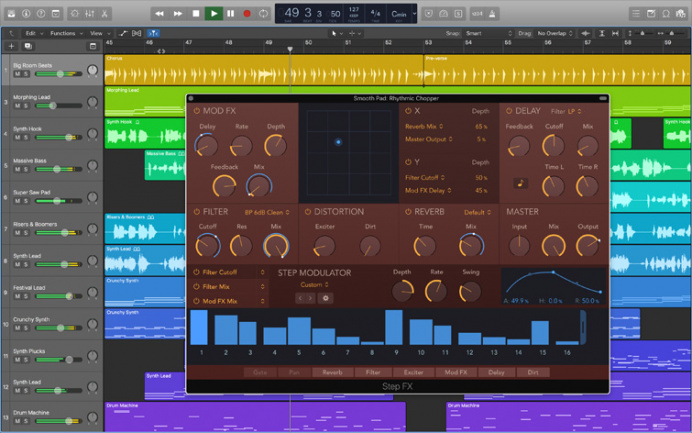Stop playback with the square button
This screenshot has width=692, height=433.
(196, 14)
